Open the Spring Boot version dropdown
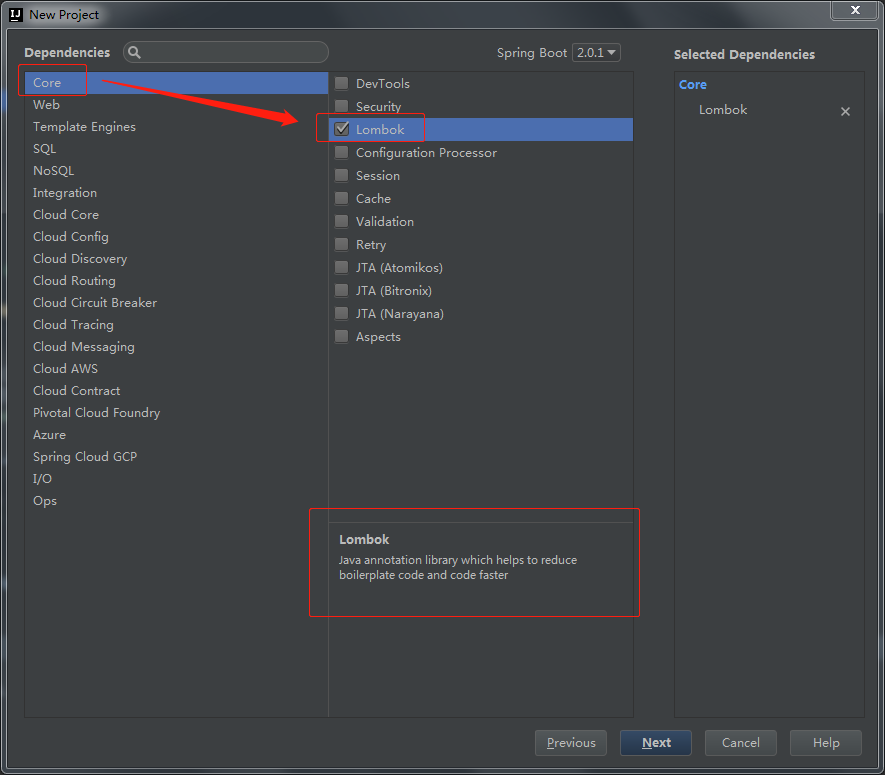The height and width of the screenshot is (775, 885). click(596, 52)
